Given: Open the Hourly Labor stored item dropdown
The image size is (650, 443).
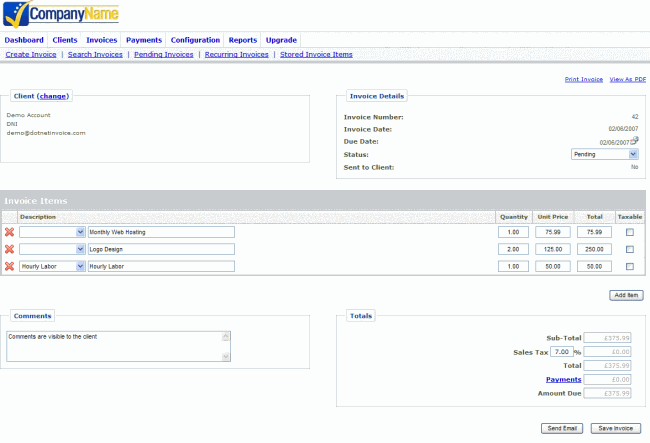Looking at the screenshot, I should [52, 266].
